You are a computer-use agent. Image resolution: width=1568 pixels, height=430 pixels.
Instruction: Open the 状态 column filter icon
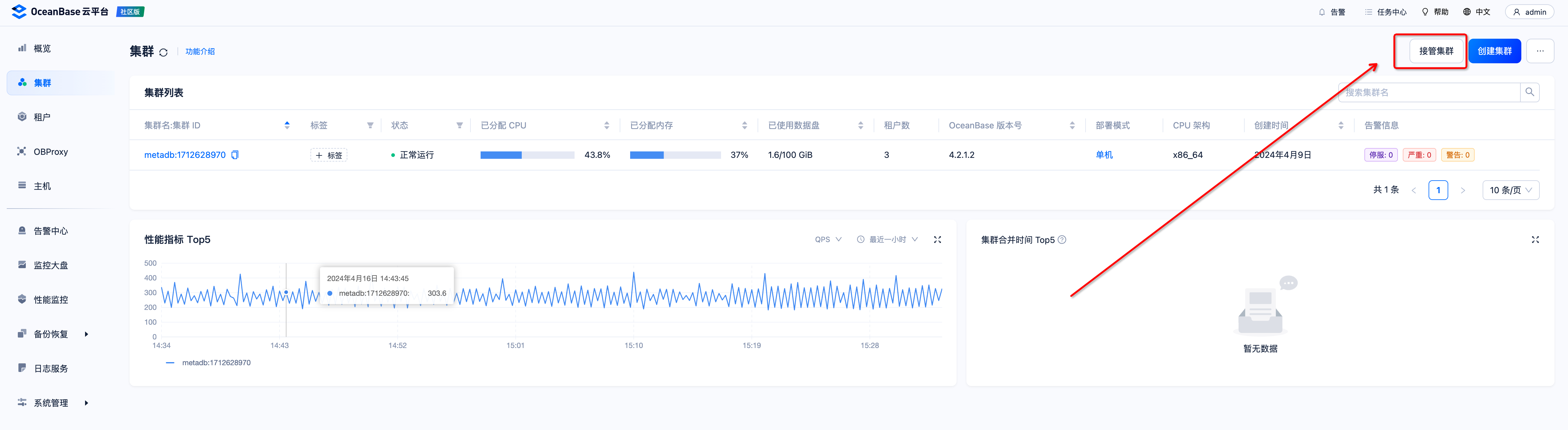(x=460, y=125)
